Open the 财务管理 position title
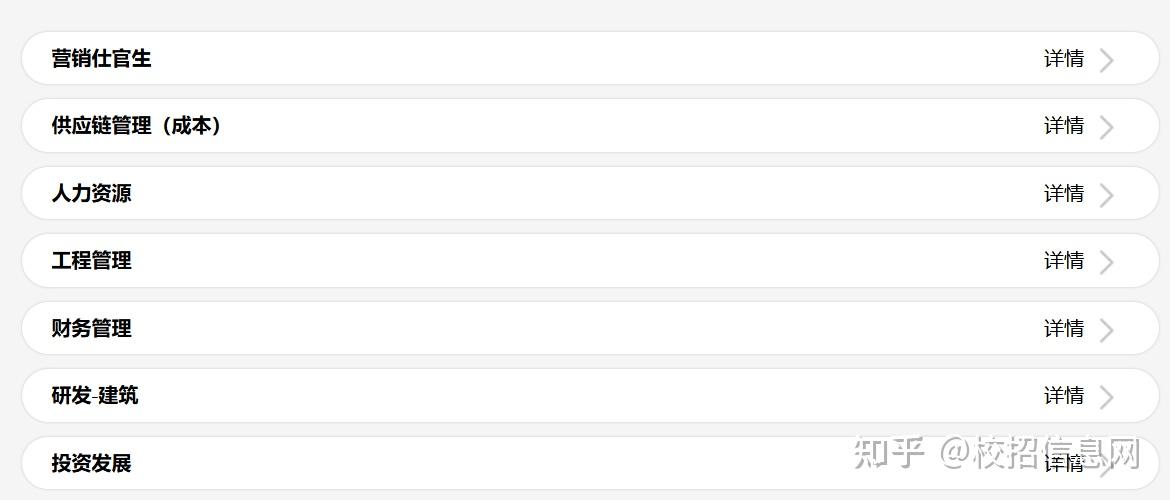1170x500 pixels. click(91, 329)
